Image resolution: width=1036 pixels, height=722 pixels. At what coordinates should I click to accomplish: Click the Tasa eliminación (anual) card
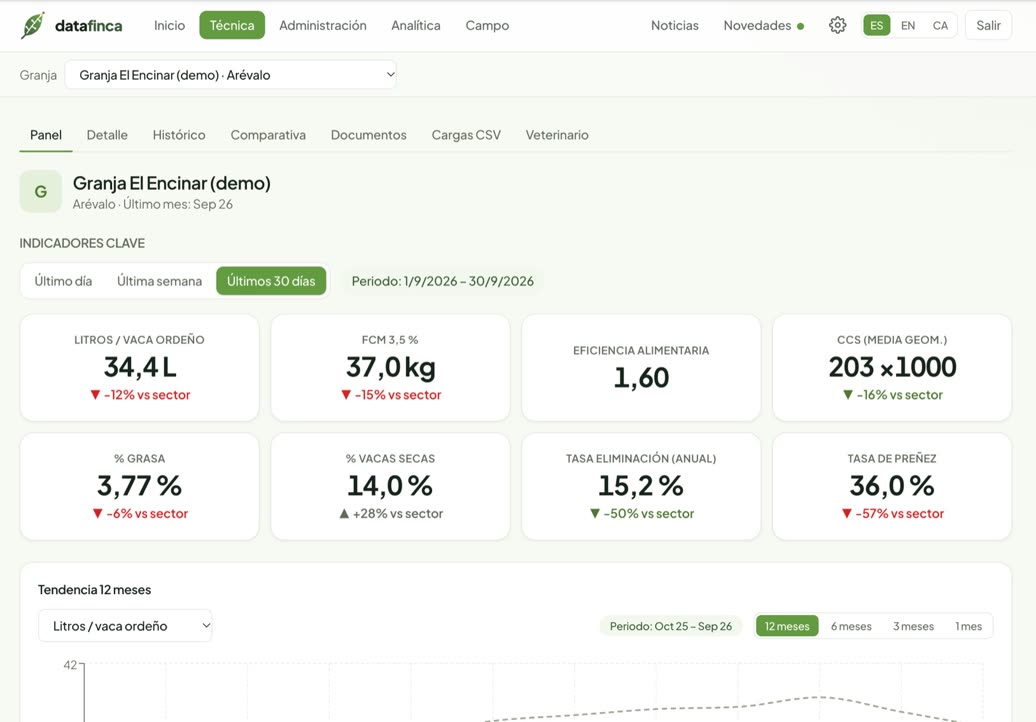641,486
